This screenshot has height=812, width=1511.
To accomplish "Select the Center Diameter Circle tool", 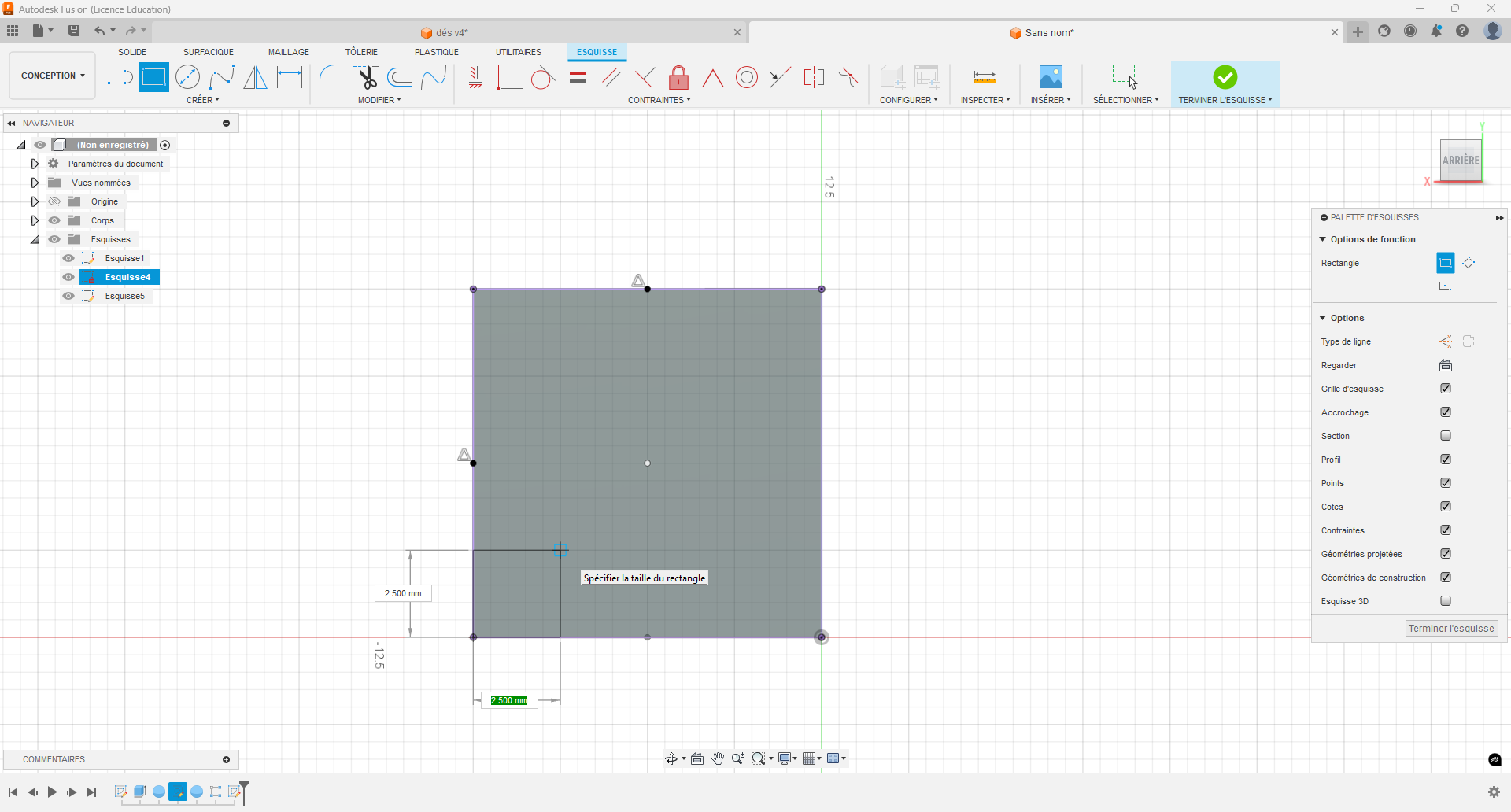I will click(x=187, y=77).
